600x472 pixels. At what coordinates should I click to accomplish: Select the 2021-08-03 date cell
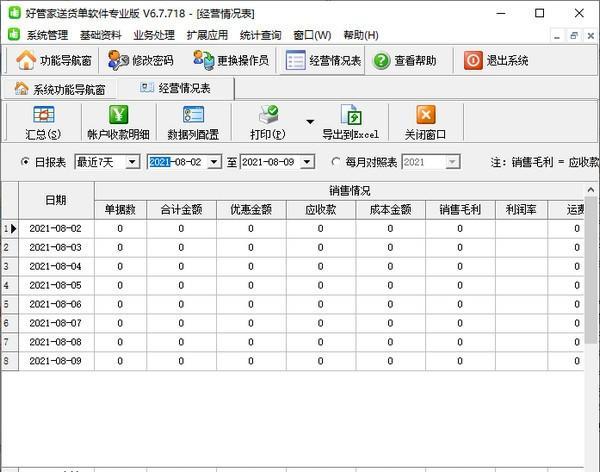click(56, 248)
